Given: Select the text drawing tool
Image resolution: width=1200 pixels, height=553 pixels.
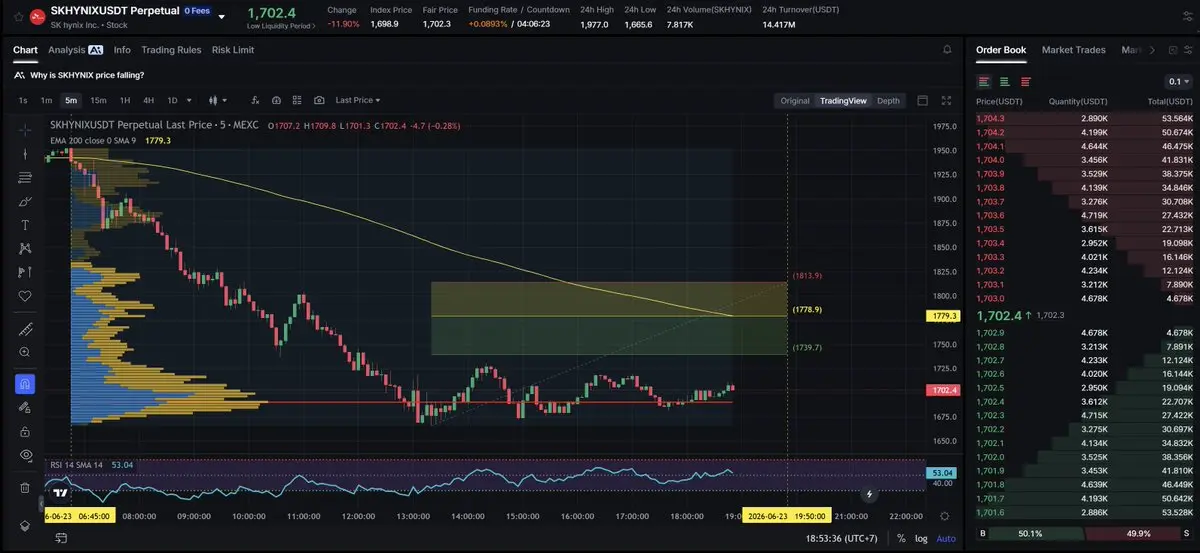Looking at the screenshot, I should (x=25, y=225).
